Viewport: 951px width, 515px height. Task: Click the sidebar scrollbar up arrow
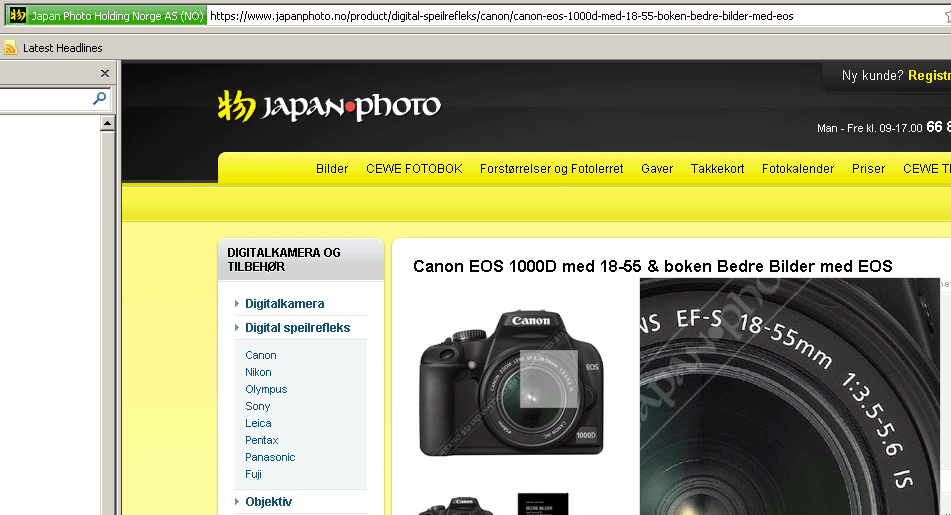coord(107,123)
